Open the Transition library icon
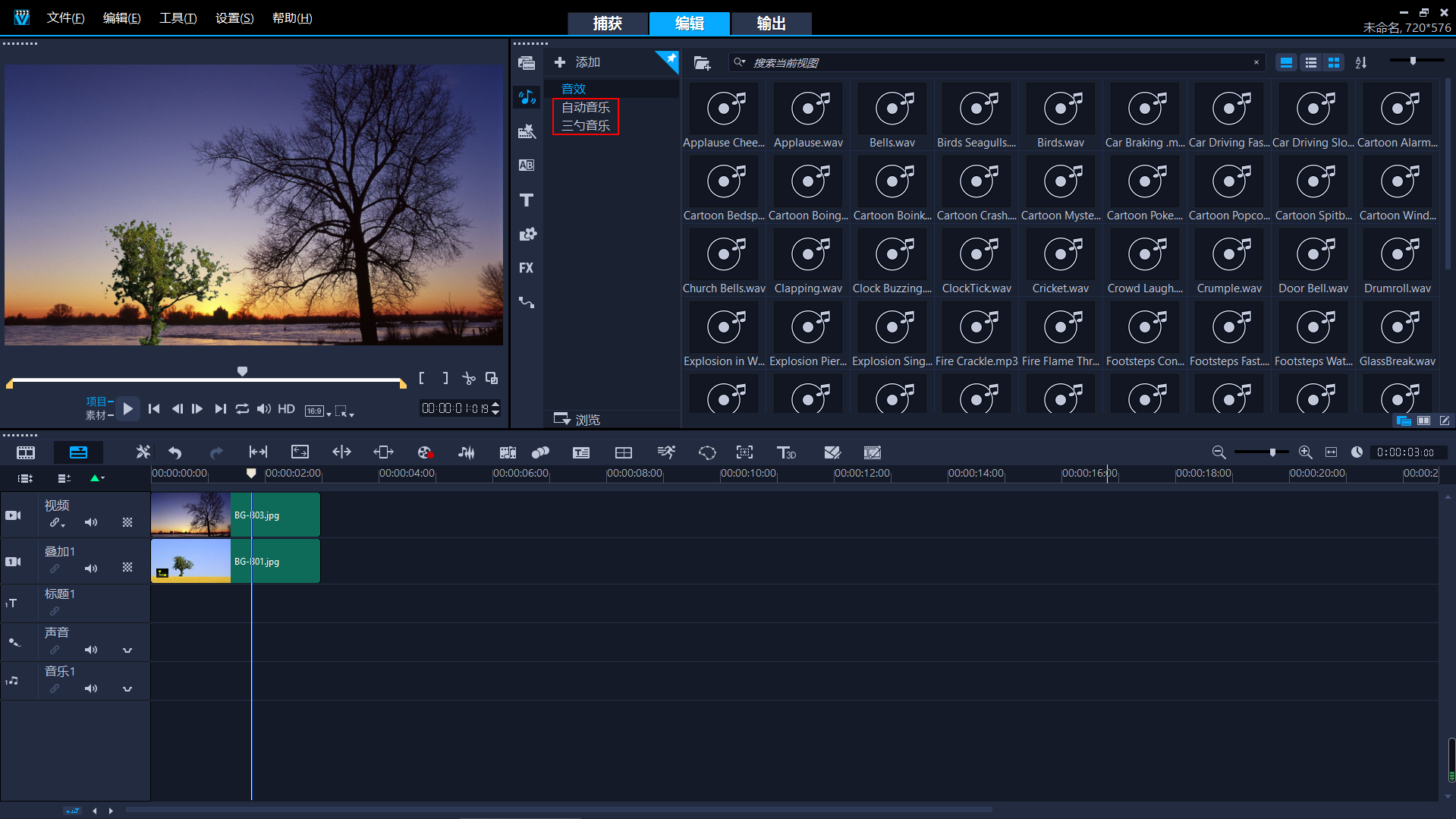This screenshot has height=819, width=1456. pos(527,165)
